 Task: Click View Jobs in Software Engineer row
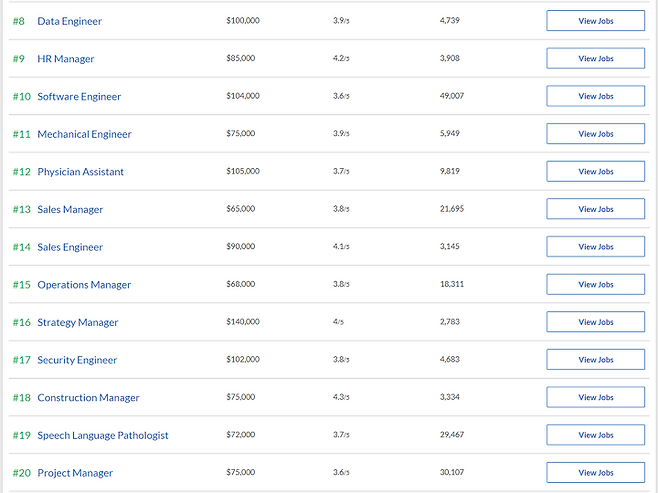click(595, 96)
